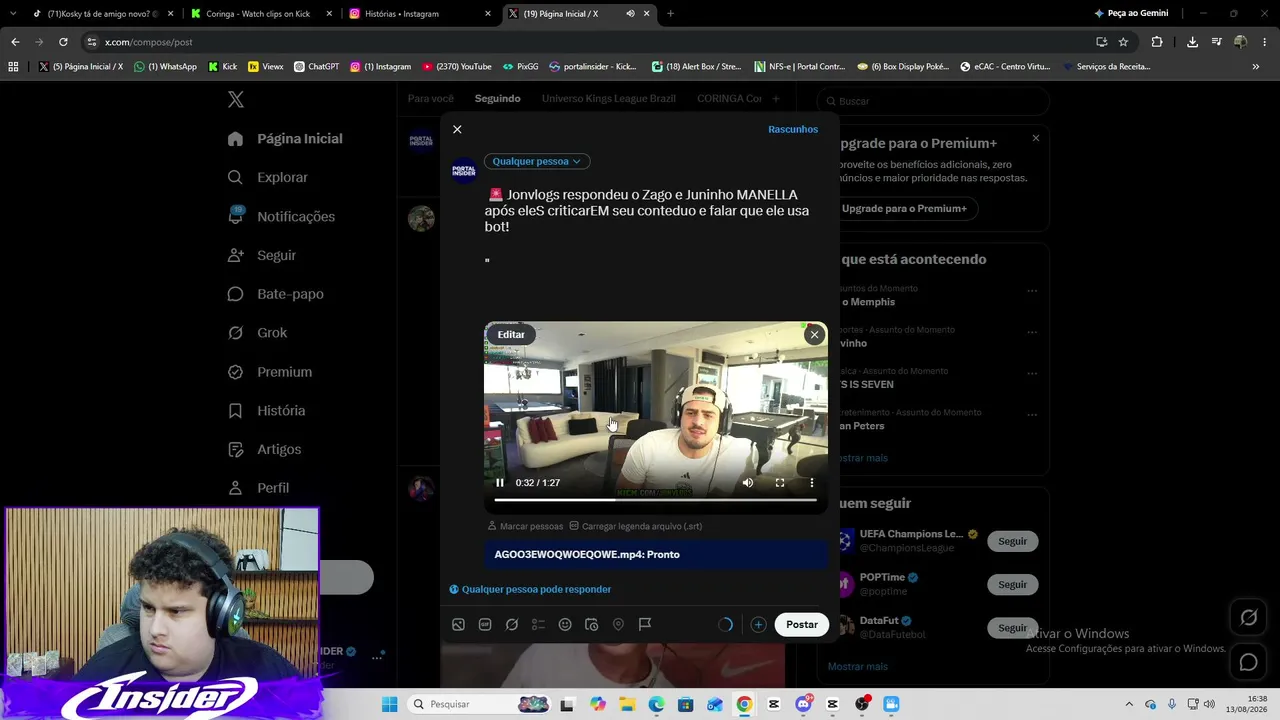The height and width of the screenshot is (720, 1280).
Task: Change Qualquer pessoa pode responder setting
Action: click(x=530, y=590)
